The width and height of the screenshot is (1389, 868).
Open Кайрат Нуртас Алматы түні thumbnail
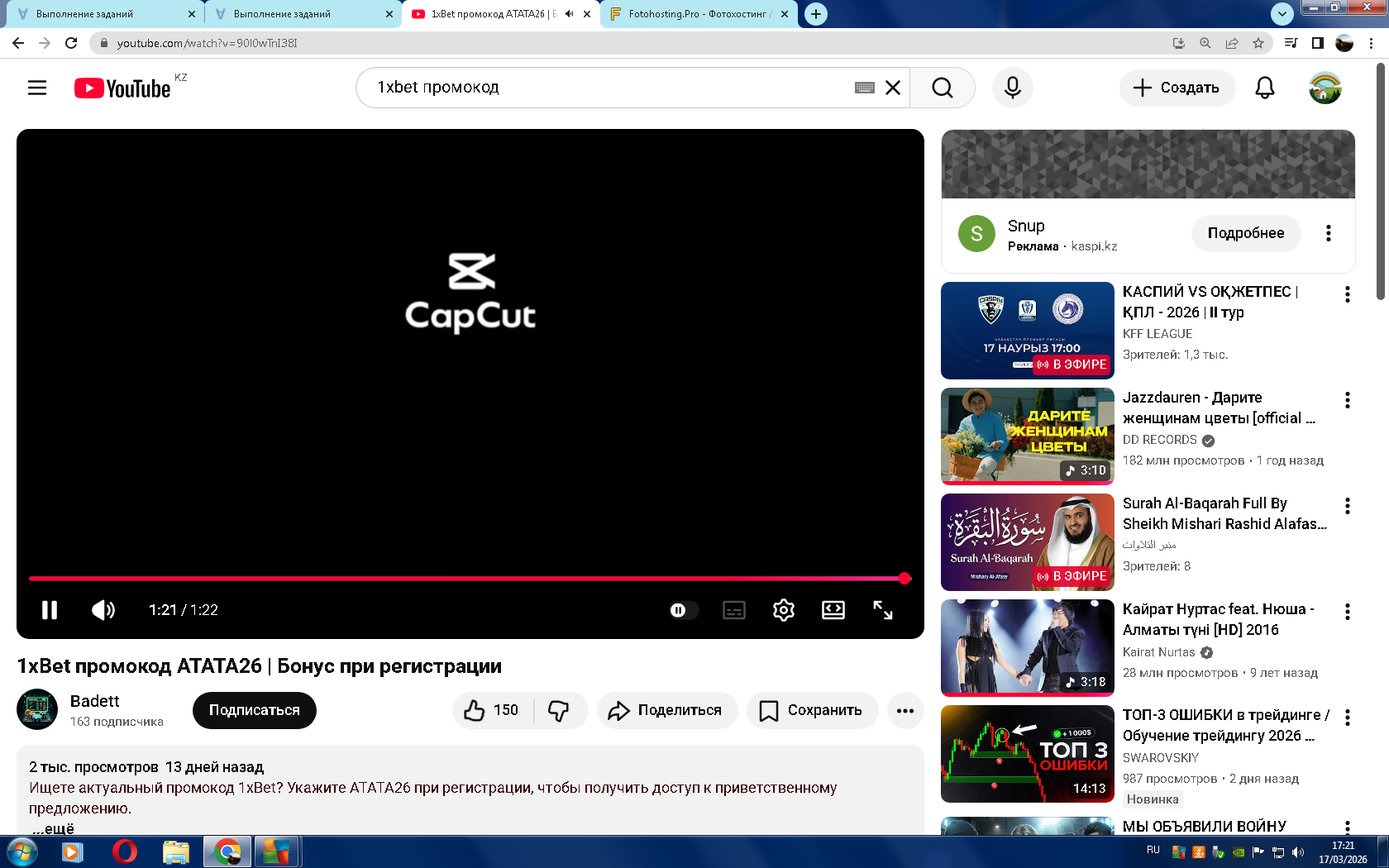click(x=1028, y=648)
